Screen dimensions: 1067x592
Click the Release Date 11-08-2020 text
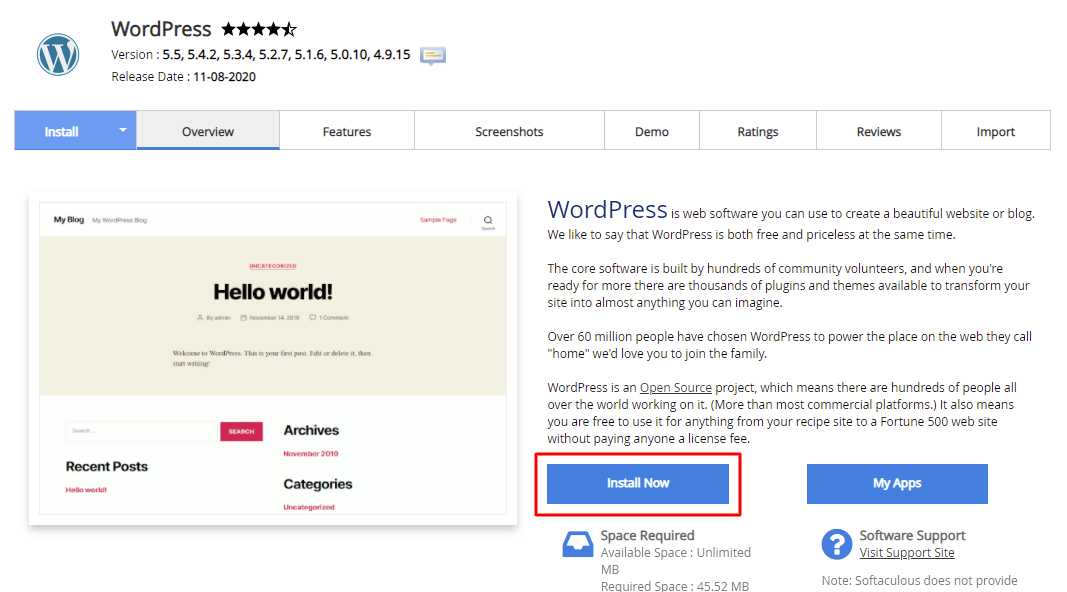pyautogui.click(x=184, y=77)
